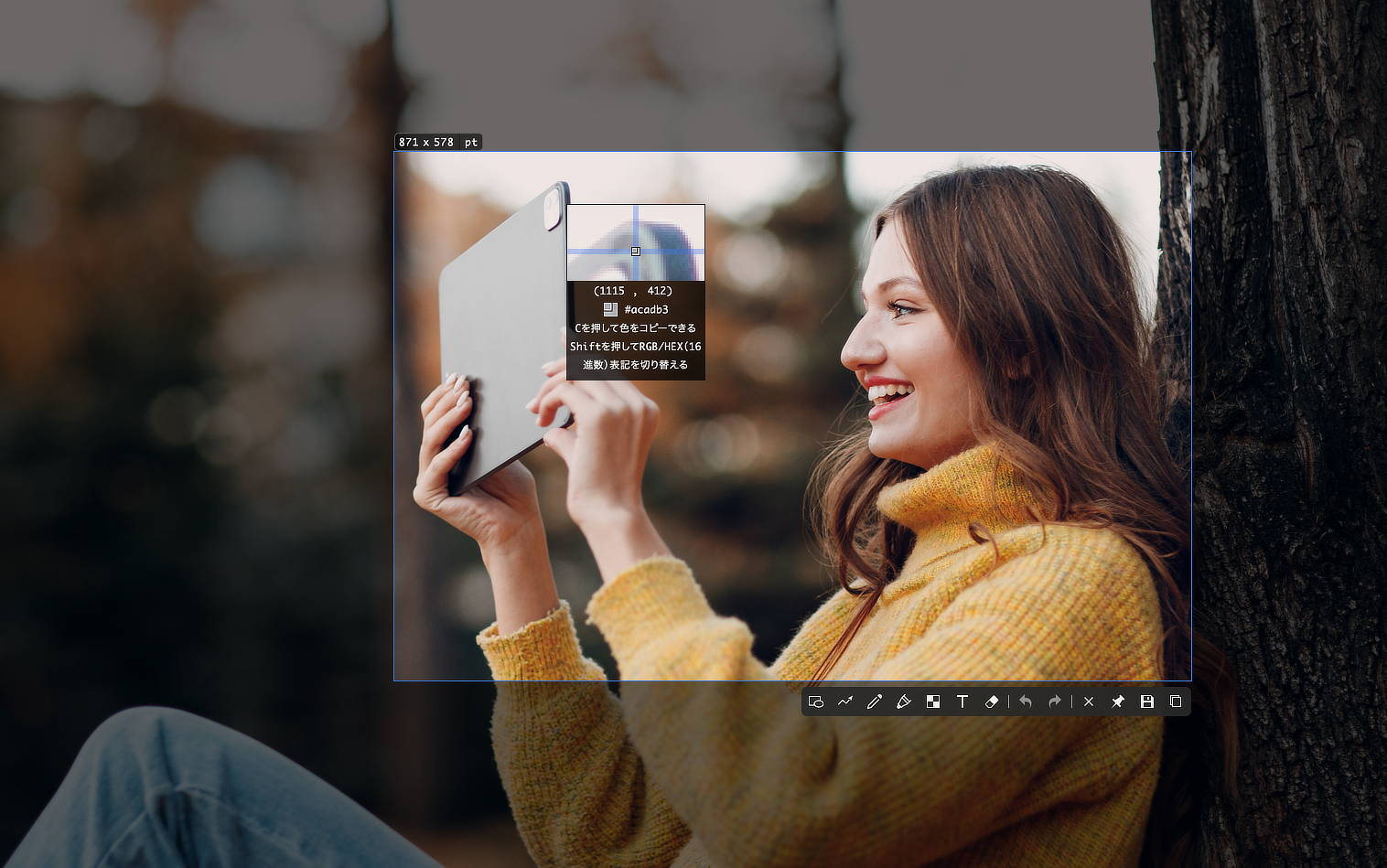This screenshot has height=868, width=1387.
Task: Choose the Text annotation tool
Action: 962,702
